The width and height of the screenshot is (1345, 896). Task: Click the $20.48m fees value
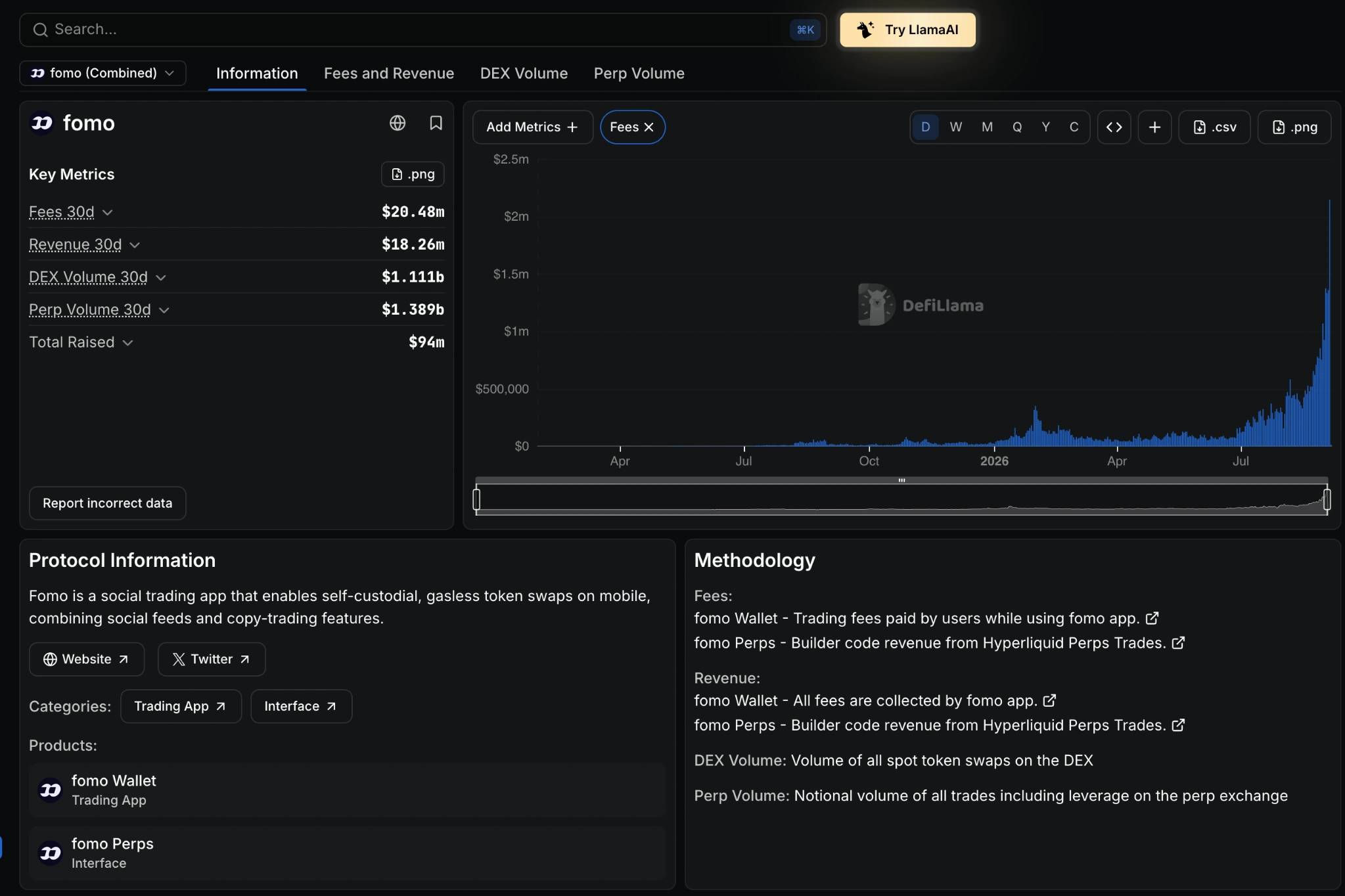(413, 212)
